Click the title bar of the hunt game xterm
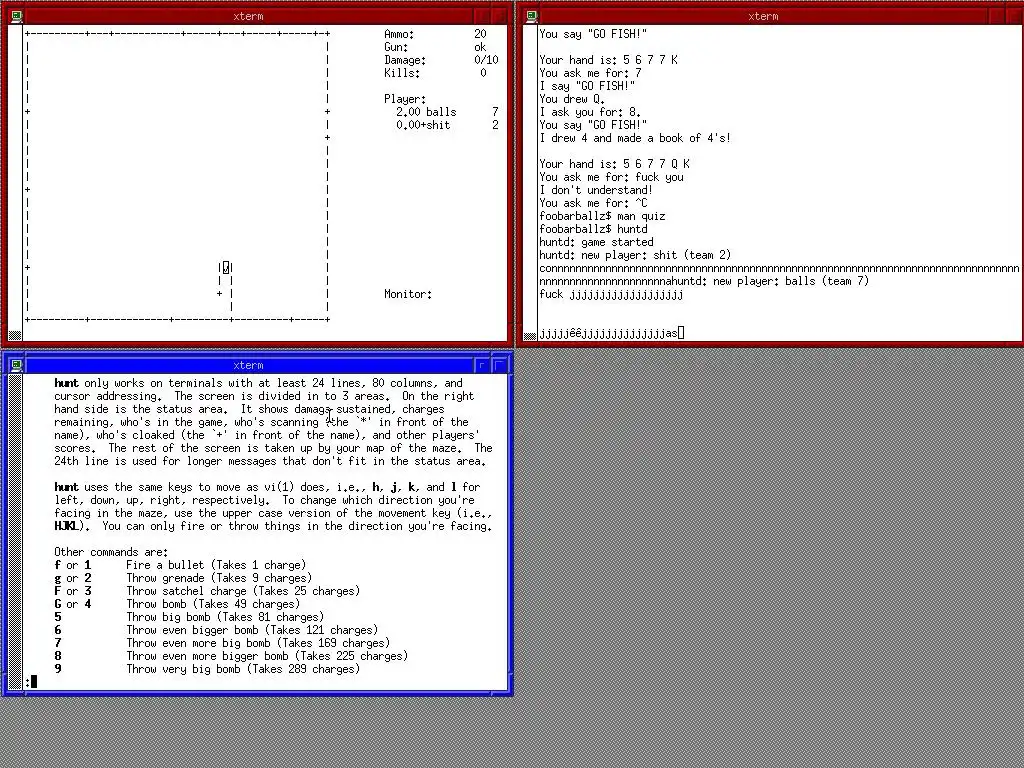1024x768 pixels. 248,16
